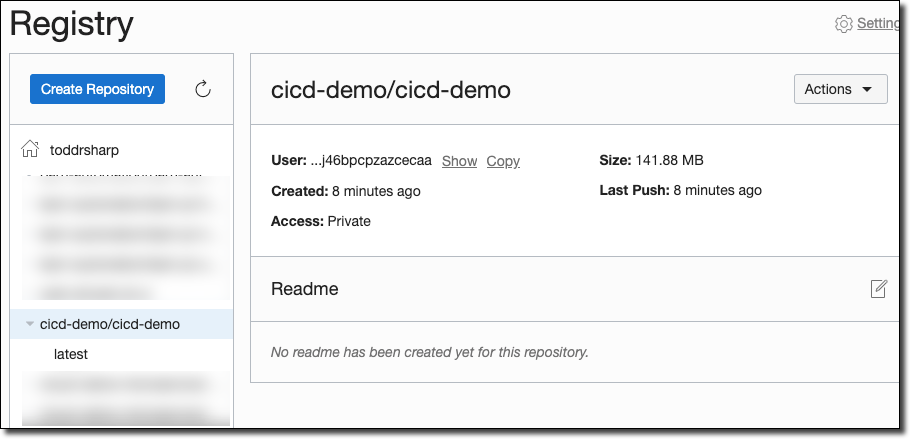Image resolution: width=910 pixels, height=439 pixels.
Task: Click the Readme section heading
Action: [x=305, y=289]
